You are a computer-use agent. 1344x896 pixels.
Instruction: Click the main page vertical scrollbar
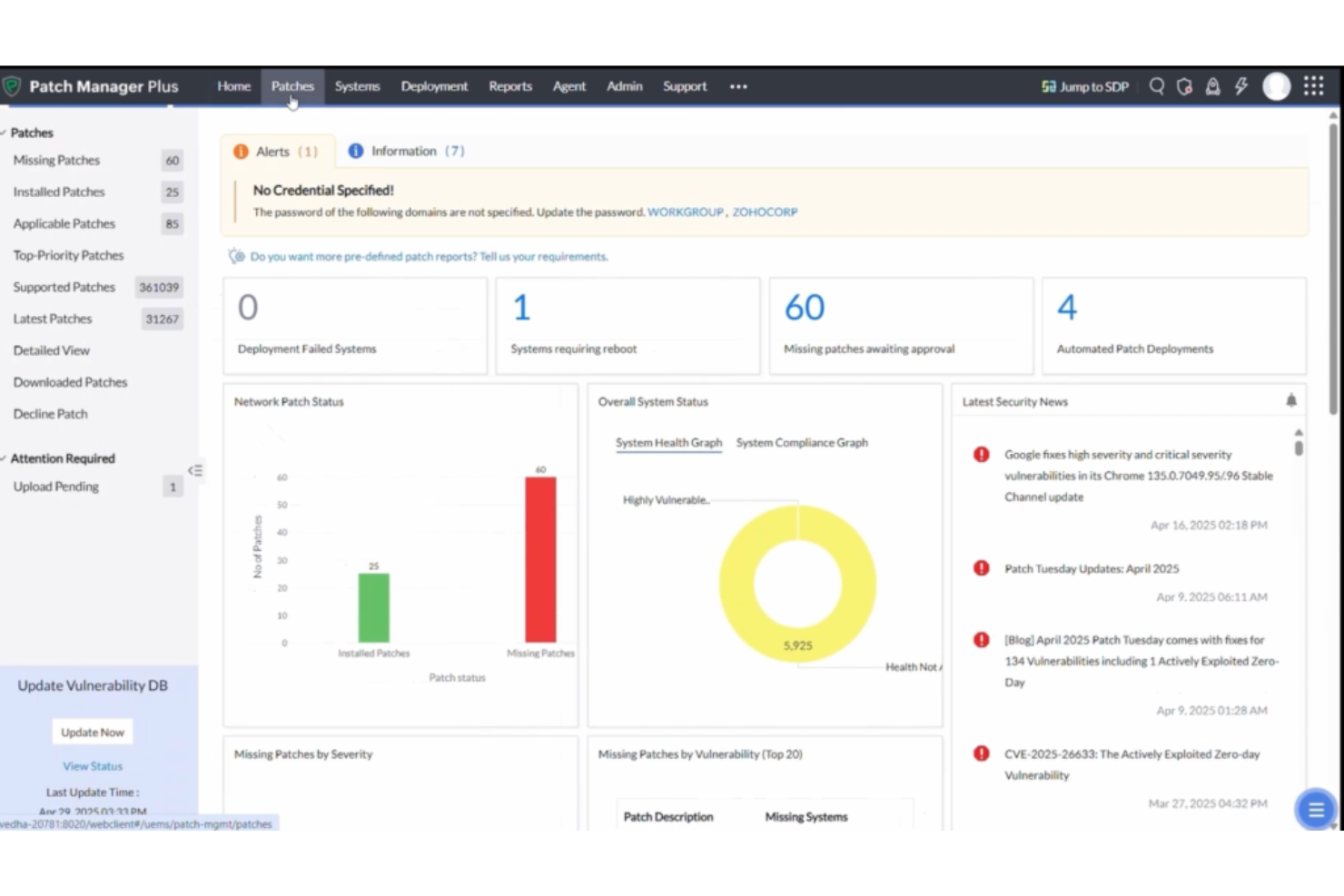1333,269
